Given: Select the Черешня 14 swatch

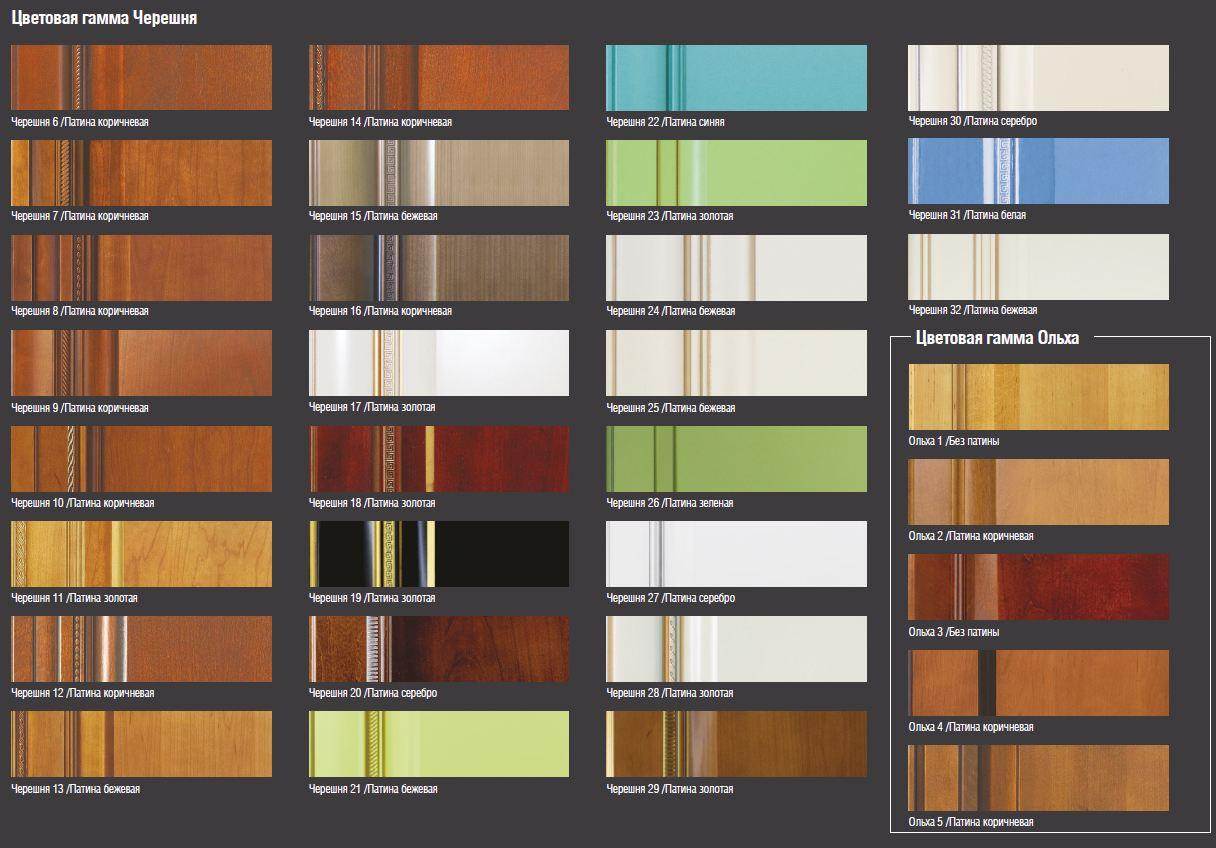Looking at the screenshot, I should (439, 78).
